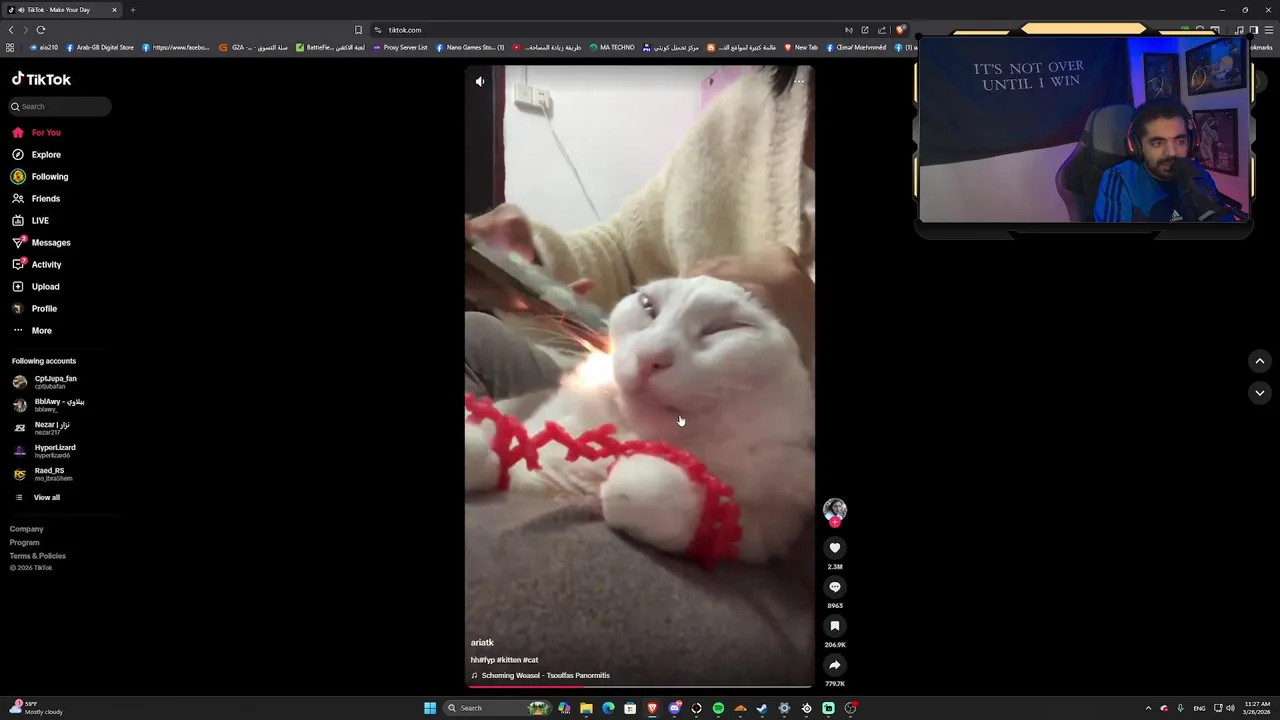Open the creator's avatar thumbnail

pyautogui.click(x=835, y=509)
